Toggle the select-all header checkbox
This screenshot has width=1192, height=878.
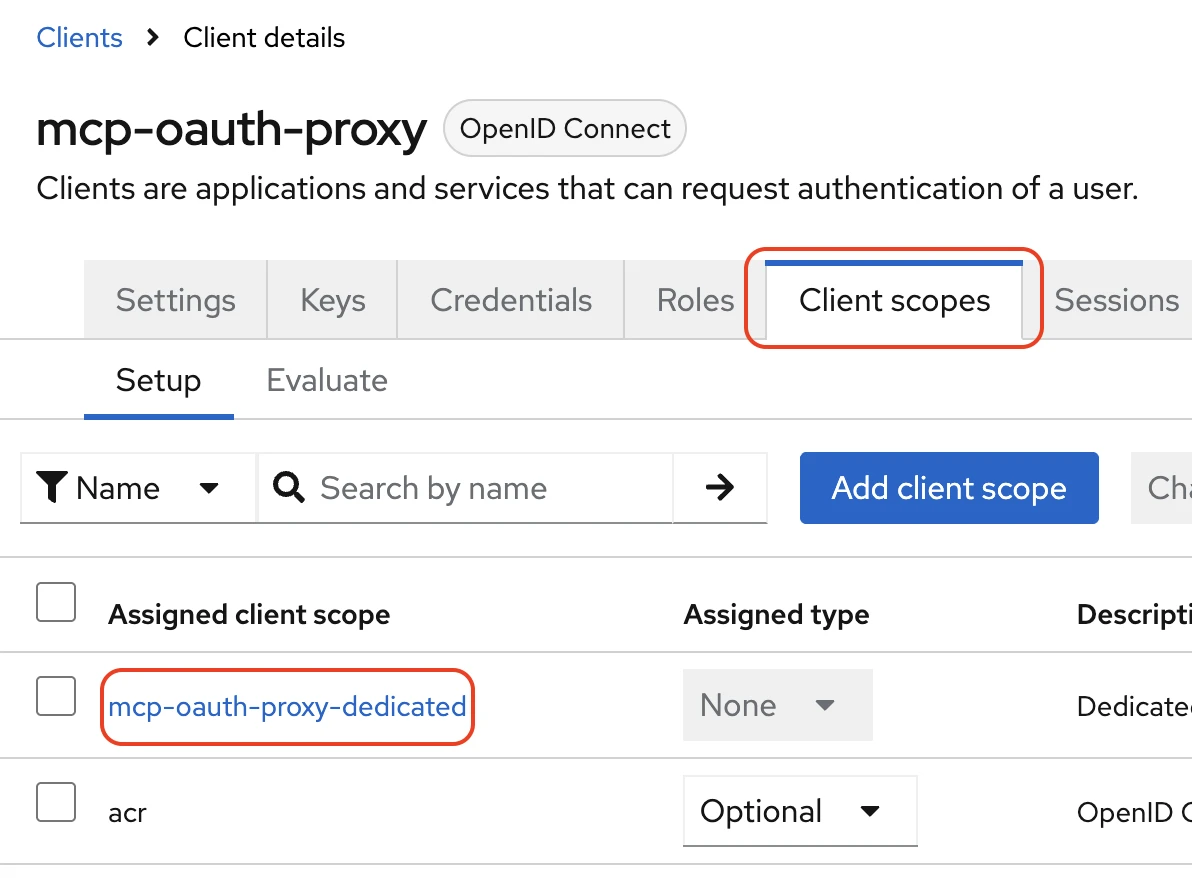point(56,602)
